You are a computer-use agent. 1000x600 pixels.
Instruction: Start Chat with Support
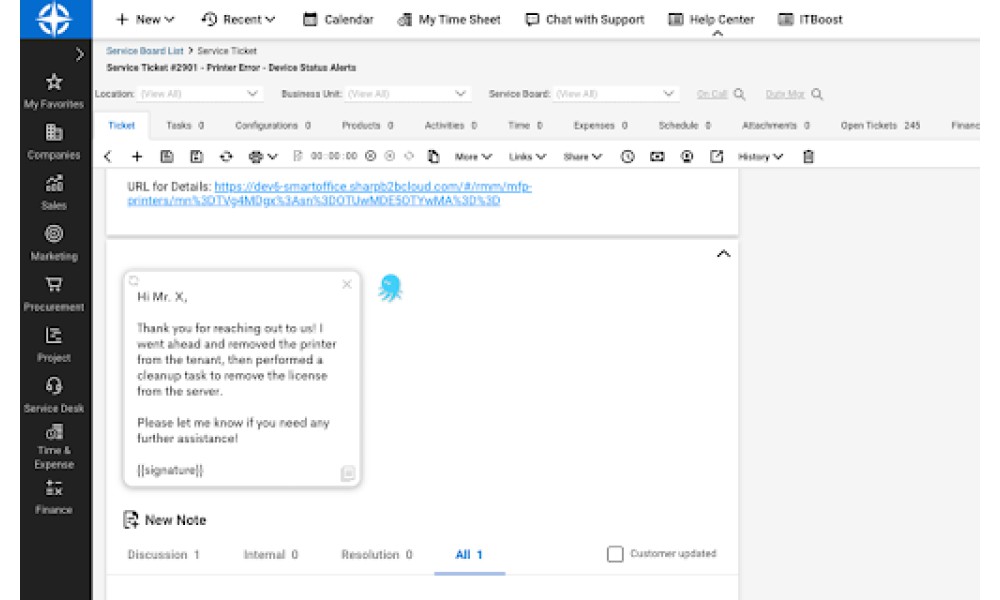click(x=585, y=20)
